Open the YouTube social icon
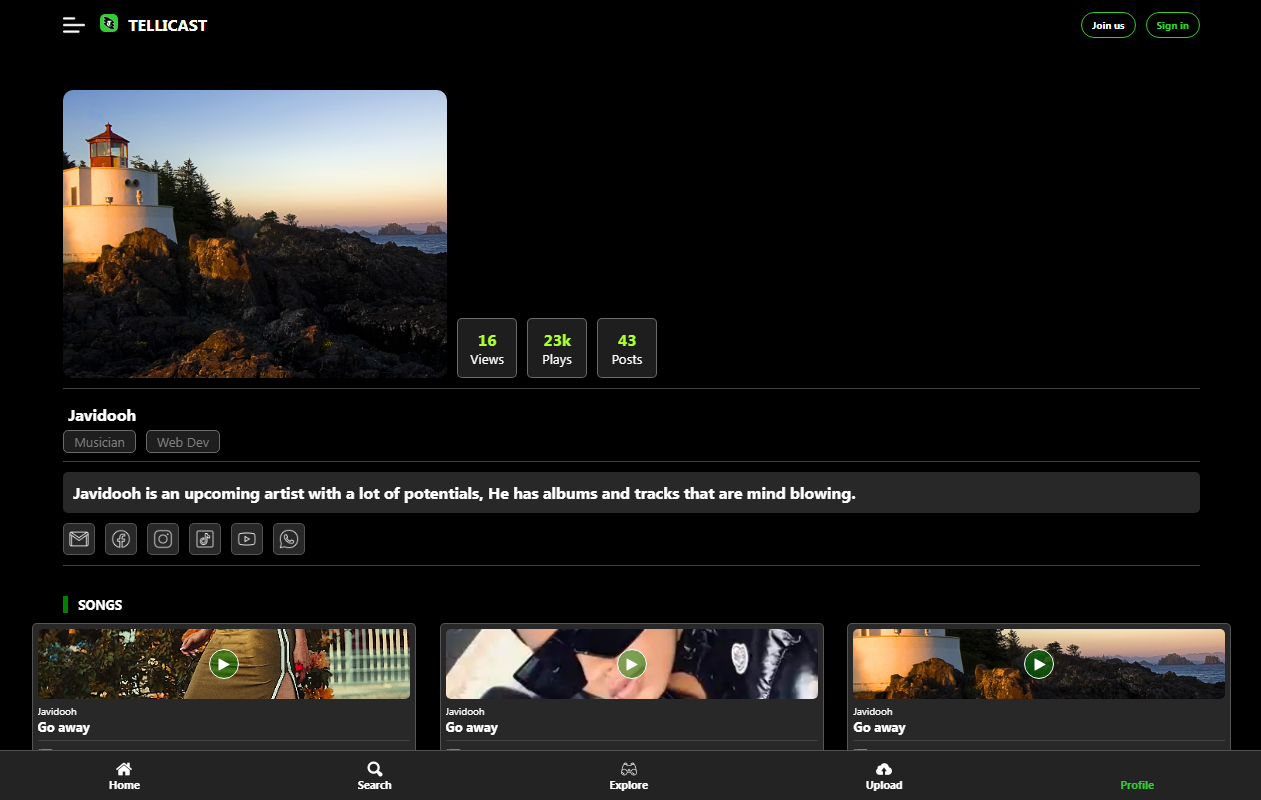The image size is (1261, 800). coord(247,539)
